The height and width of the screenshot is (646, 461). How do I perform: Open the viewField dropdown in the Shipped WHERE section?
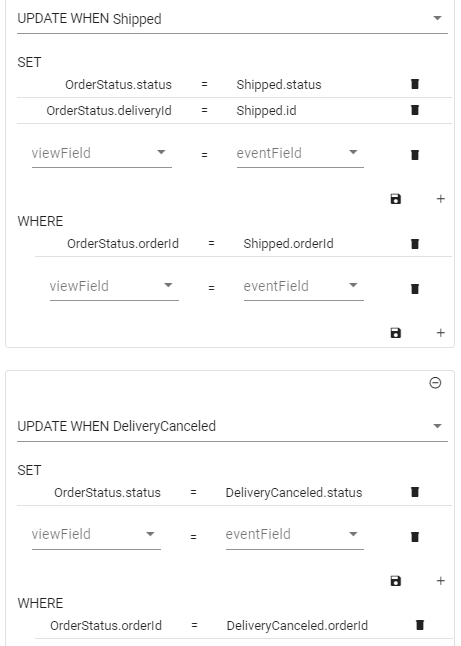click(114, 286)
